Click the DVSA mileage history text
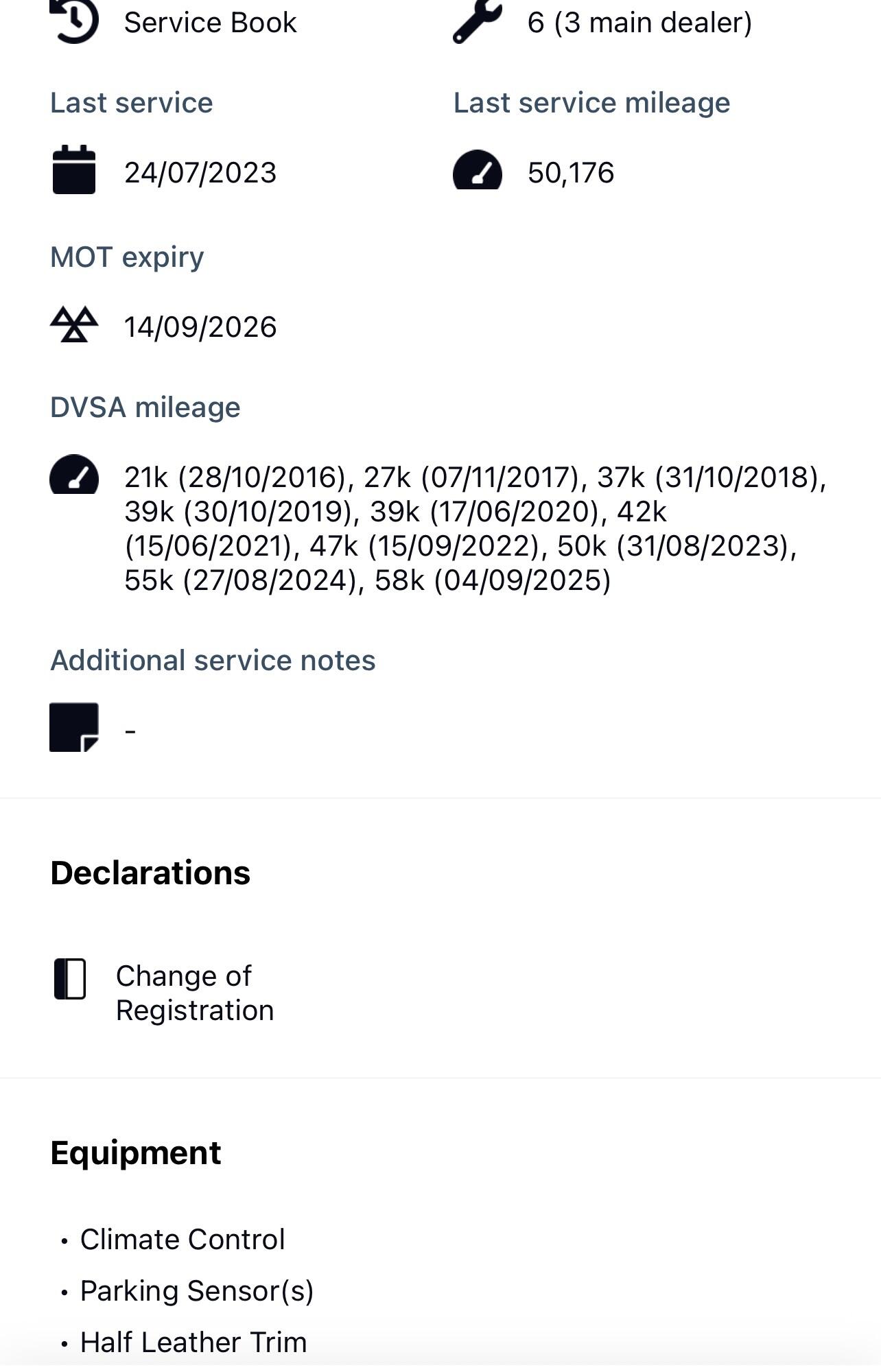Viewport: 881px width, 1372px height. 467,529
